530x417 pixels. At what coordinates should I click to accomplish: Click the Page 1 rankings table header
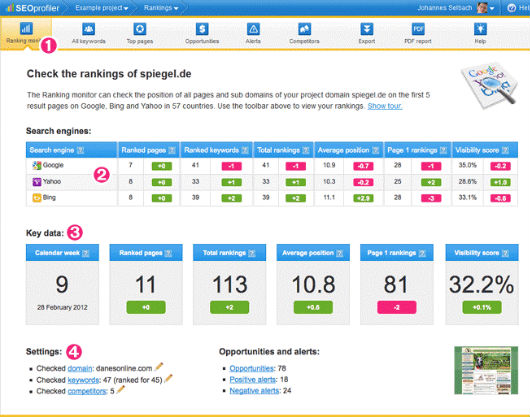[417, 150]
